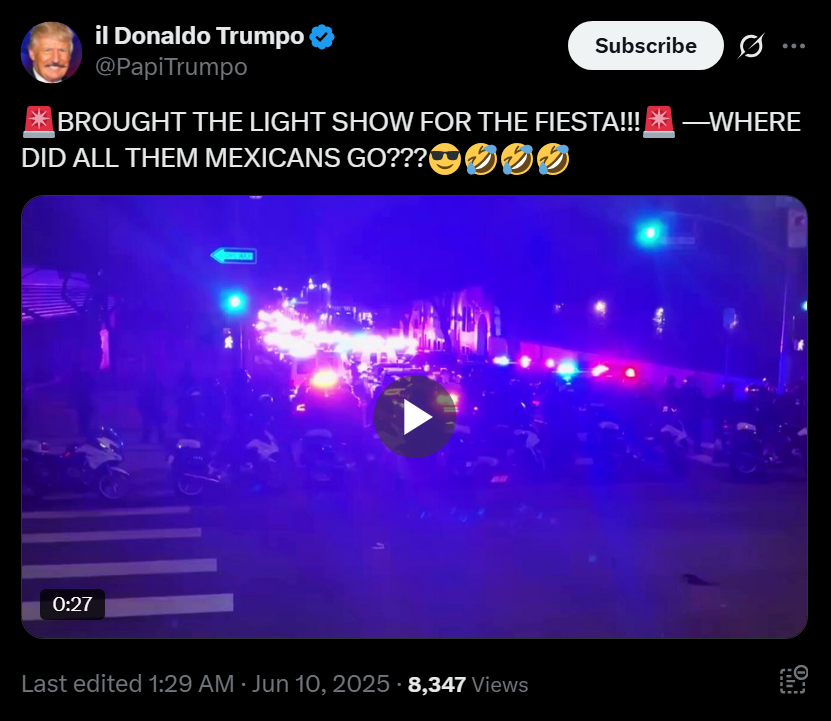The image size is (831, 721).
Task: Click the Jun 10, 2025 date link
Action: [x=321, y=684]
